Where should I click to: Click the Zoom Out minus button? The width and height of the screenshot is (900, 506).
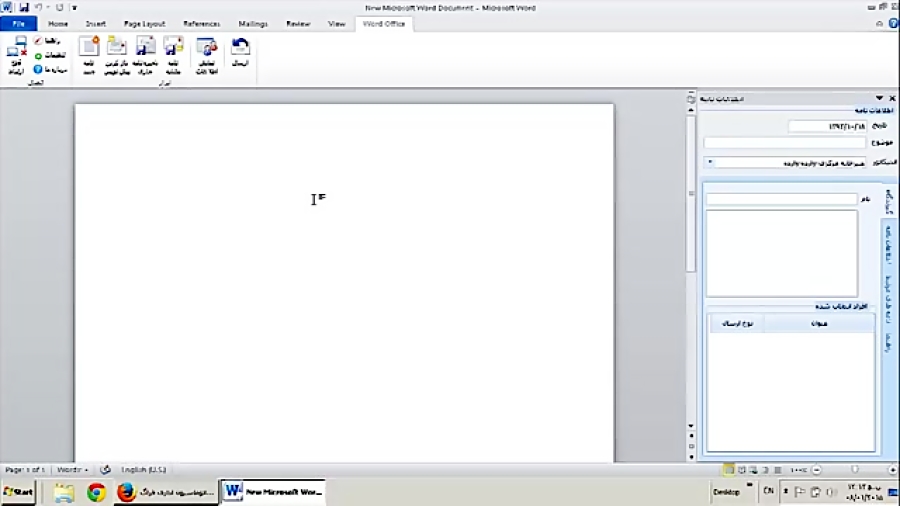click(816, 470)
